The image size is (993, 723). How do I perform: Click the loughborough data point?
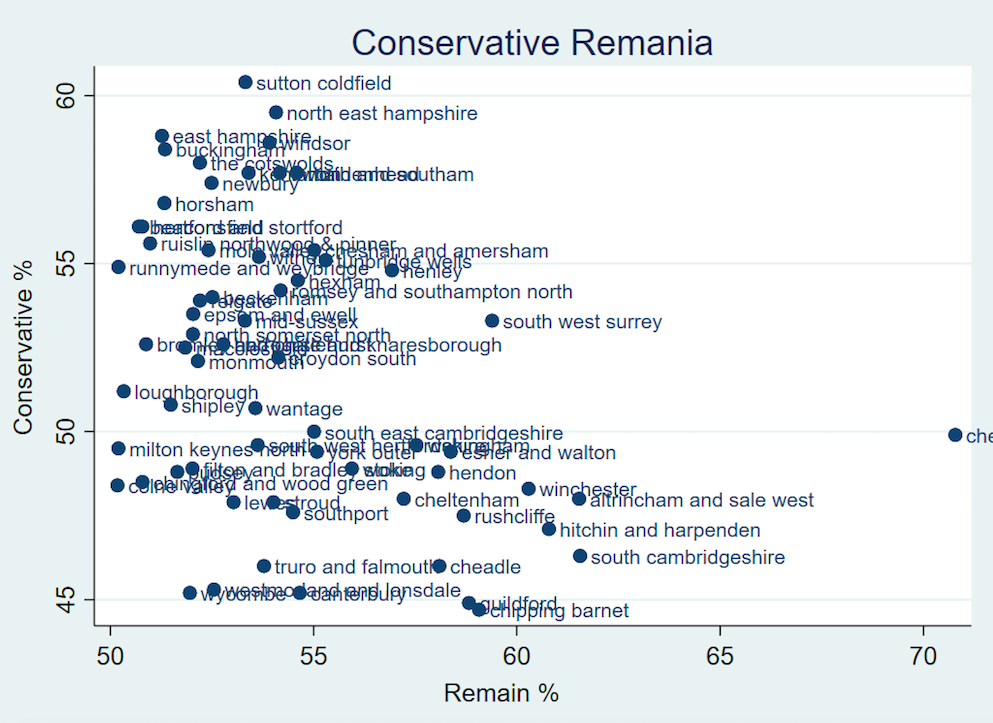pos(124,391)
